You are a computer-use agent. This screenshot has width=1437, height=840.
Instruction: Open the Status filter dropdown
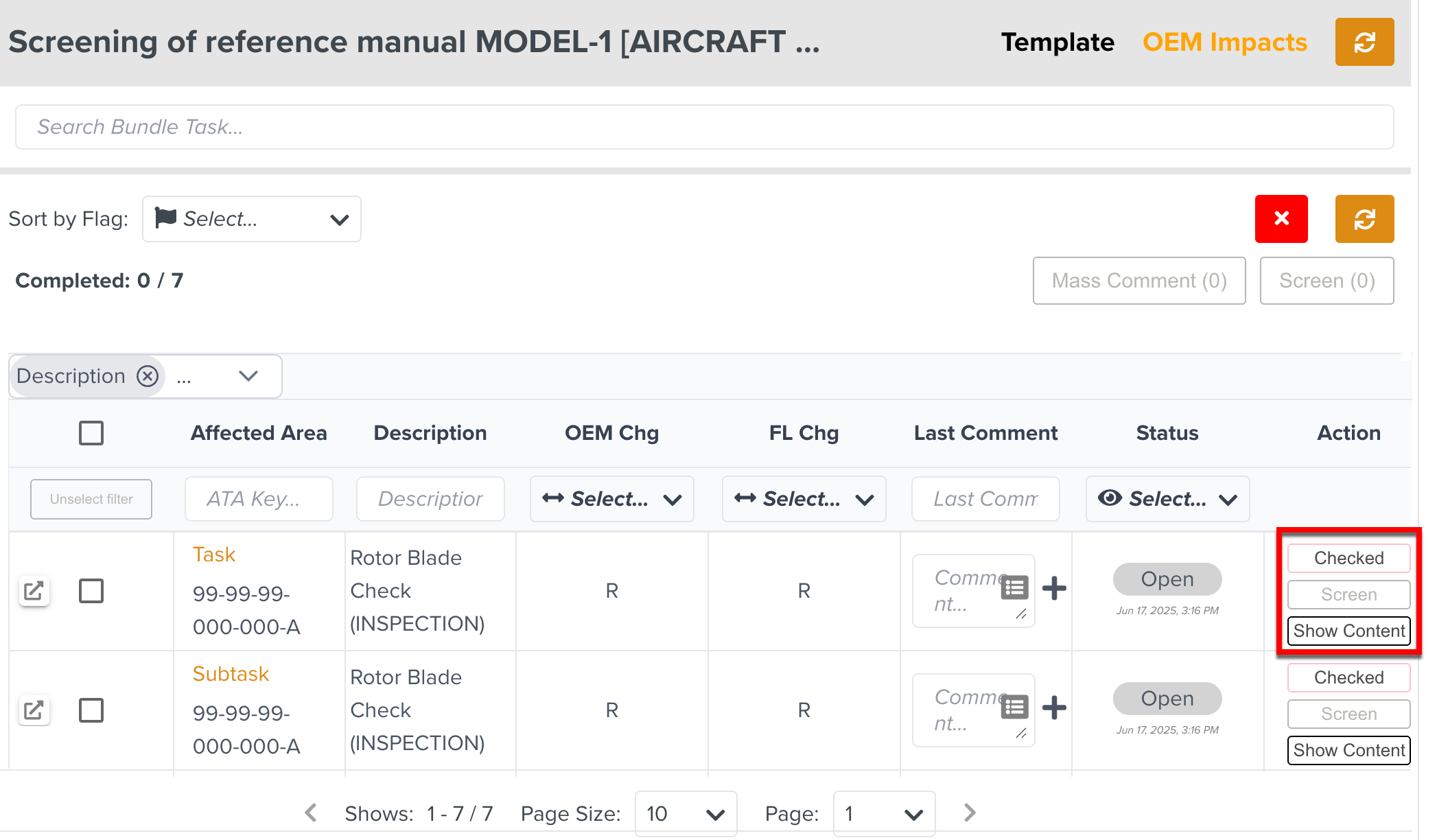point(1167,499)
